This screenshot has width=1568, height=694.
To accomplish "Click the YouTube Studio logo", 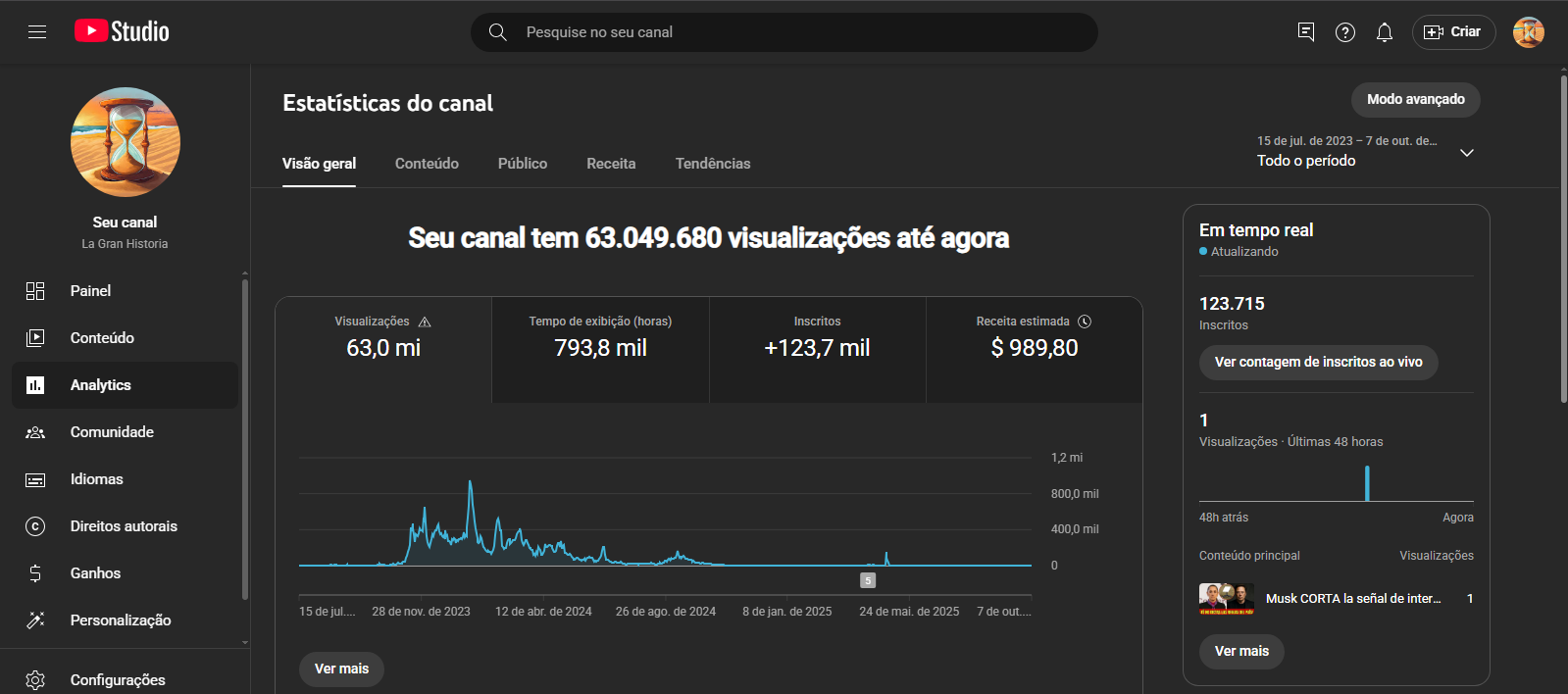I will coord(122,31).
